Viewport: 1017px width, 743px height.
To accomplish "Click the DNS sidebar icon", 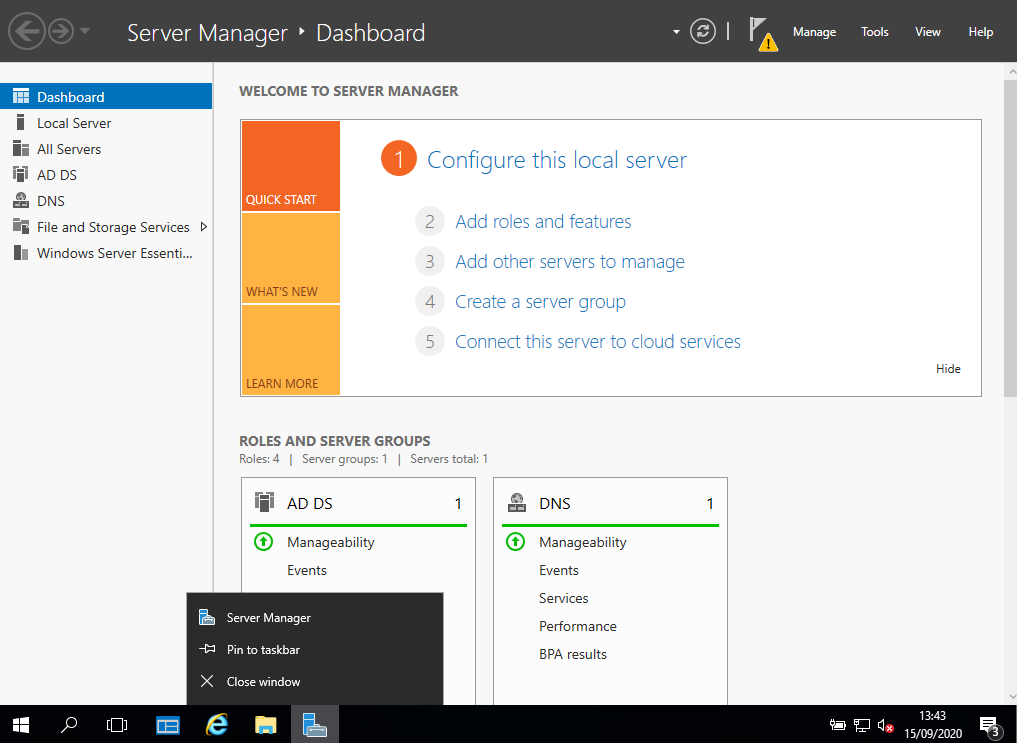I will point(21,200).
